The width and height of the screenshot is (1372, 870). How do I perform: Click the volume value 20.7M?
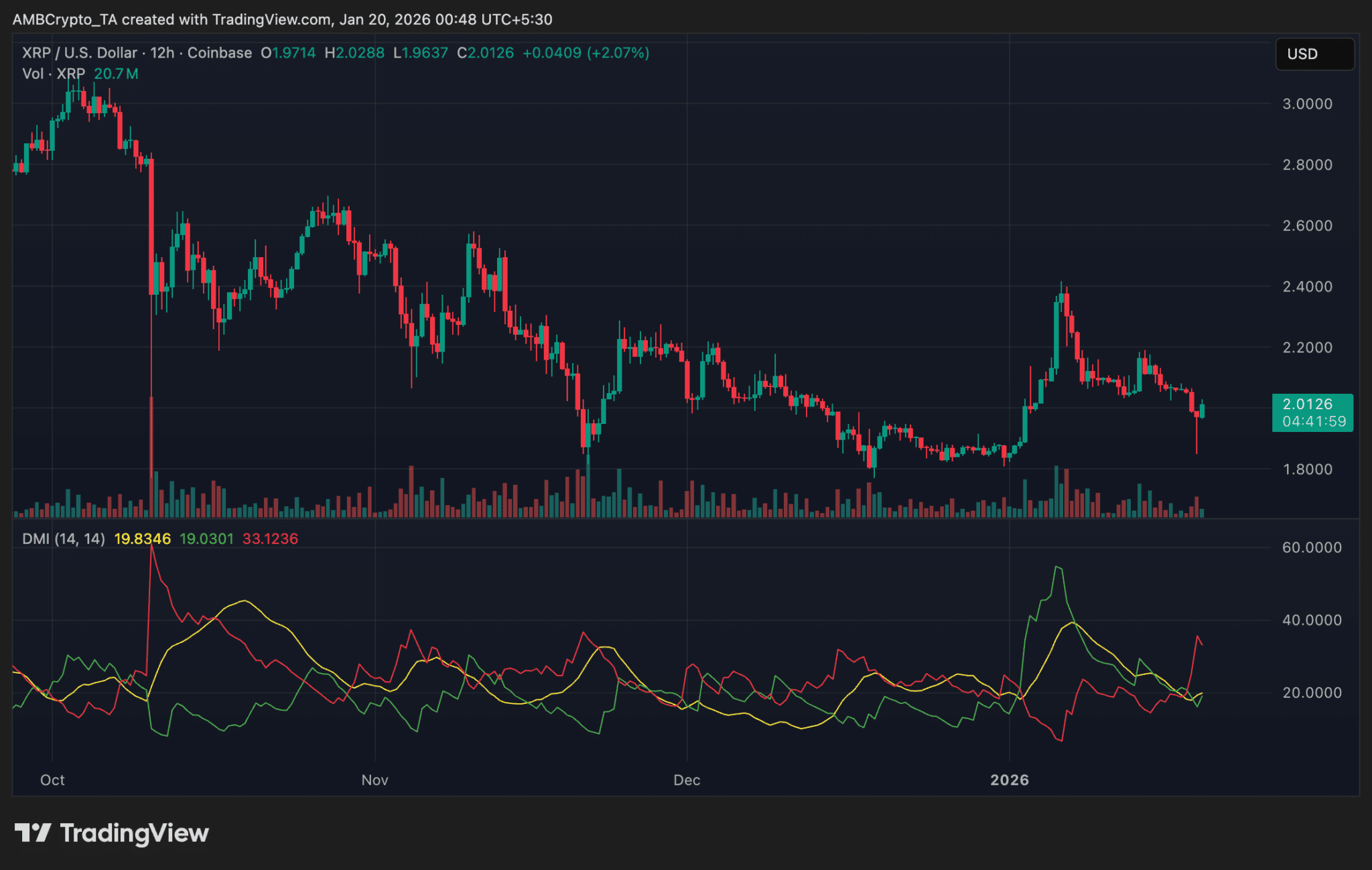[115, 74]
